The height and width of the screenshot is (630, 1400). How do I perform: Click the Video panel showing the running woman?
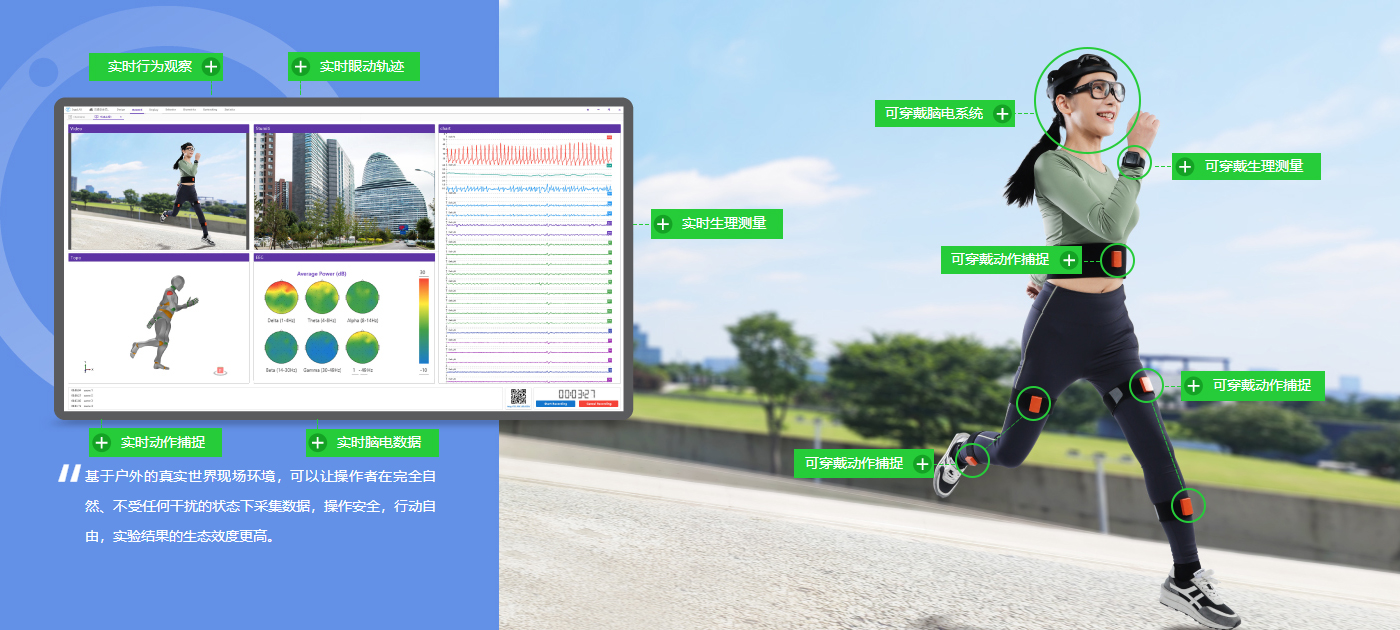point(158,191)
